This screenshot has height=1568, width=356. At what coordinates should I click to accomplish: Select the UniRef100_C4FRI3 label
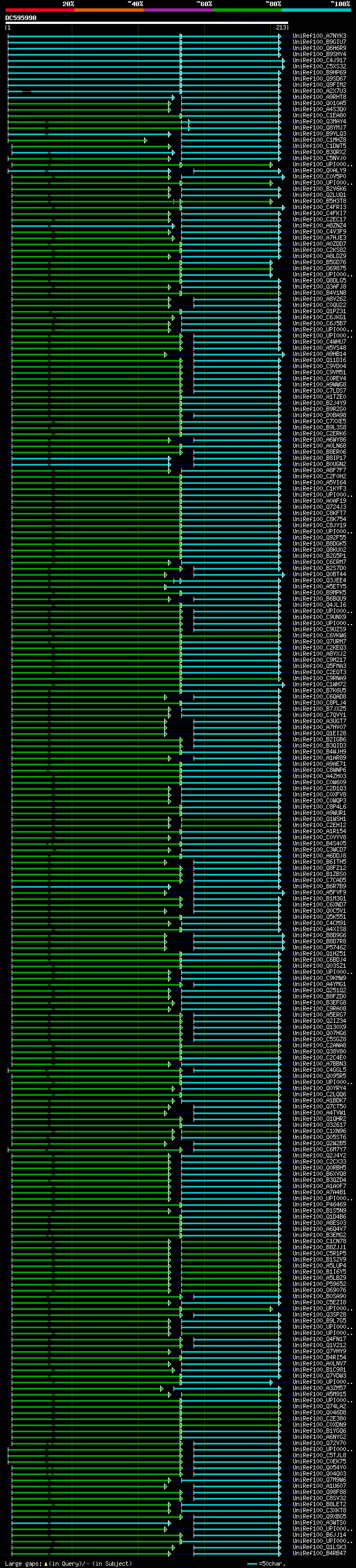[x=319, y=207]
